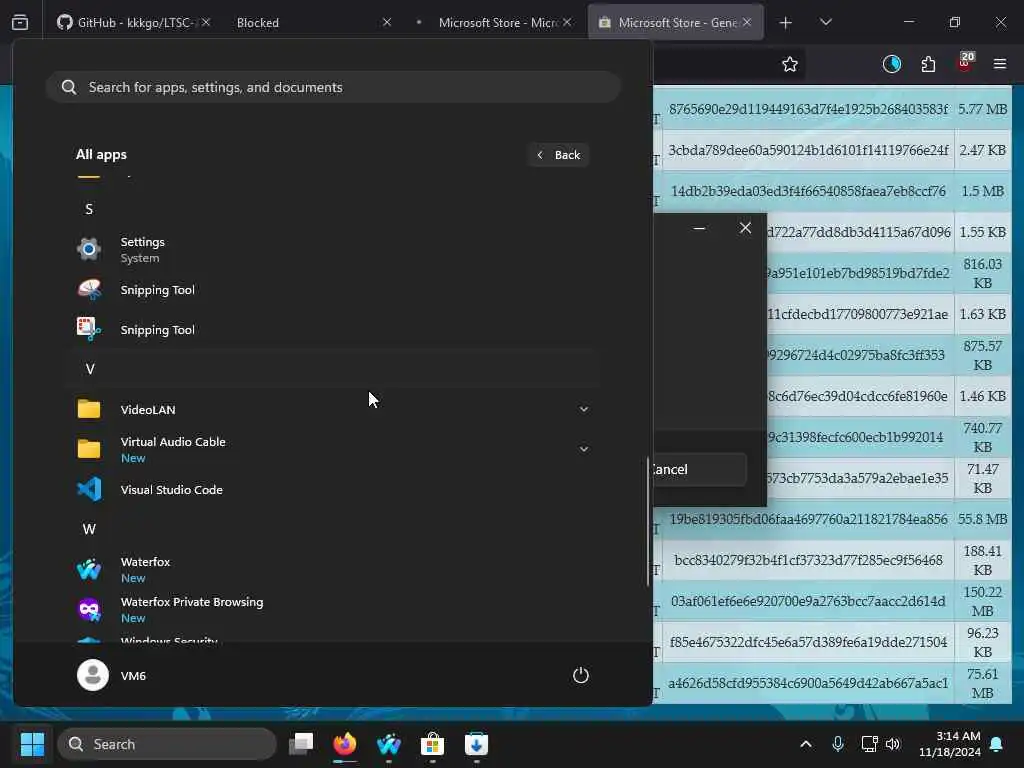
Task: Go Back from All apps
Action: point(558,155)
